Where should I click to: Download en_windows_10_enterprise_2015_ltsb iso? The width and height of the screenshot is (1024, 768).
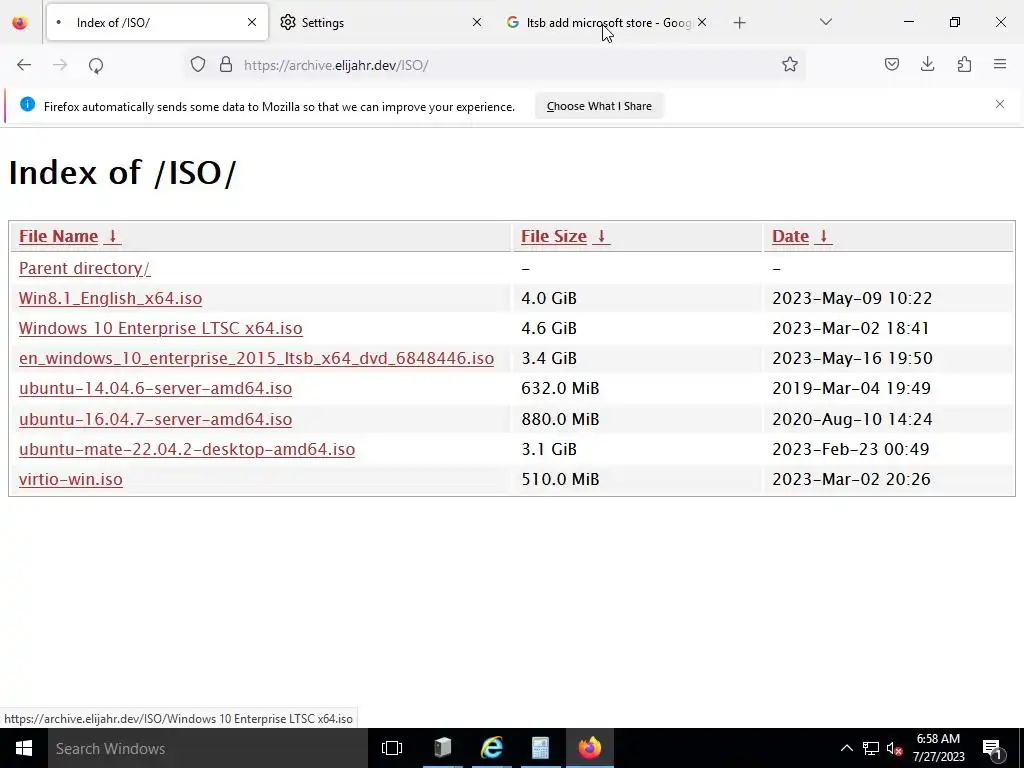(x=256, y=359)
